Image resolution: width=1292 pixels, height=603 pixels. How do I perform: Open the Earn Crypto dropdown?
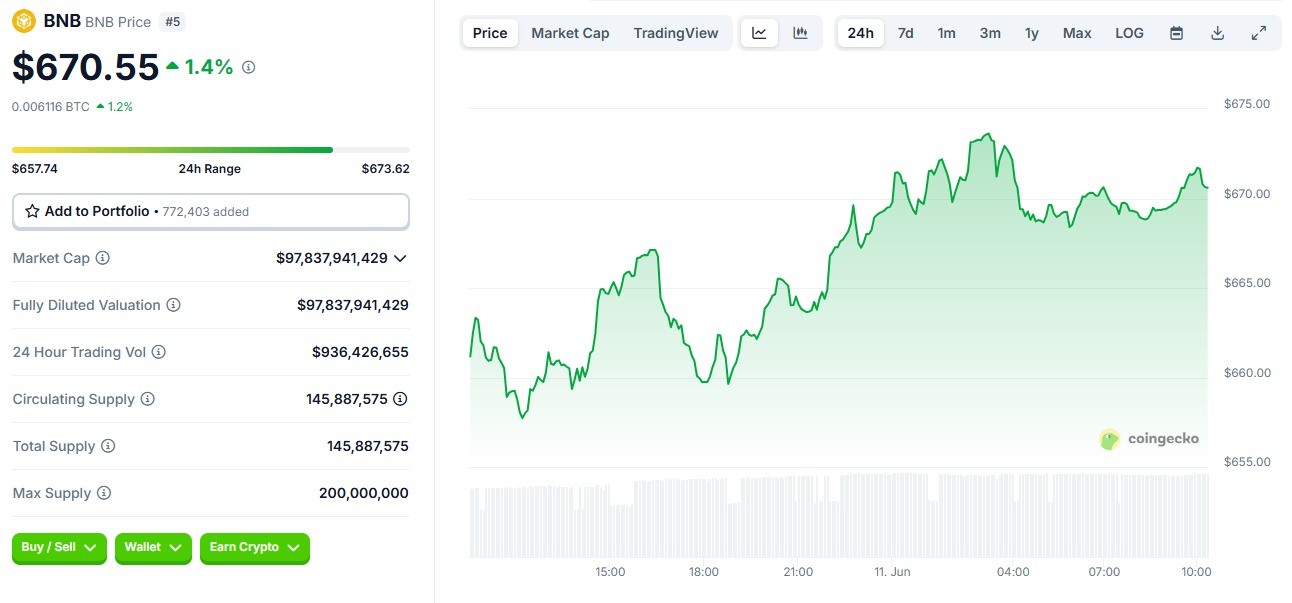[x=255, y=548]
